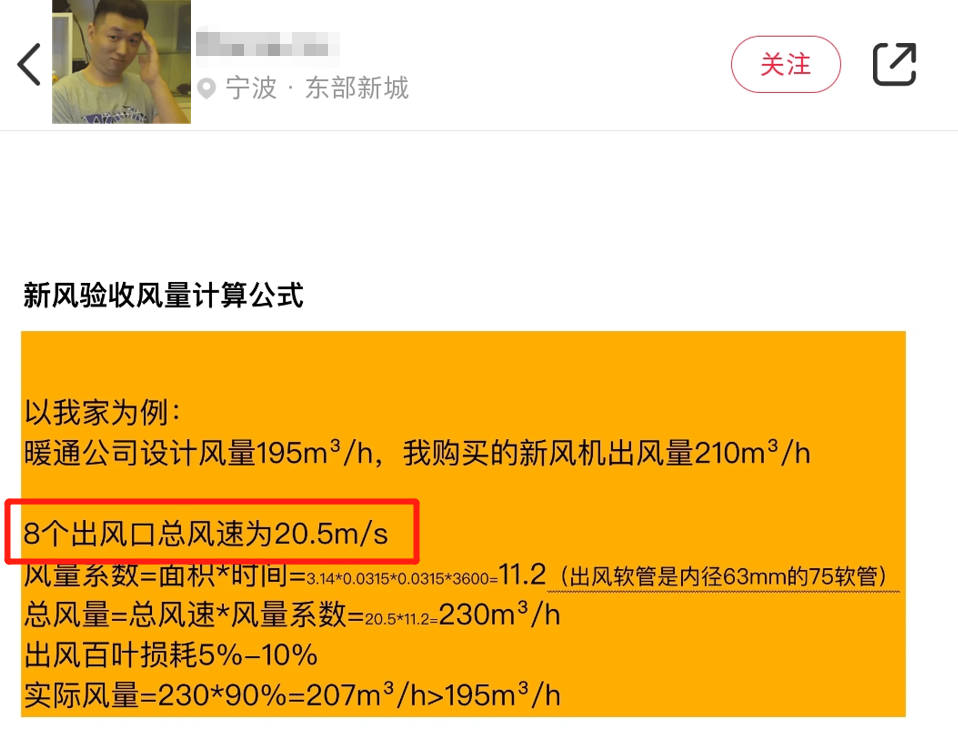
Task: Open the share icon at top right
Action: [x=894, y=64]
